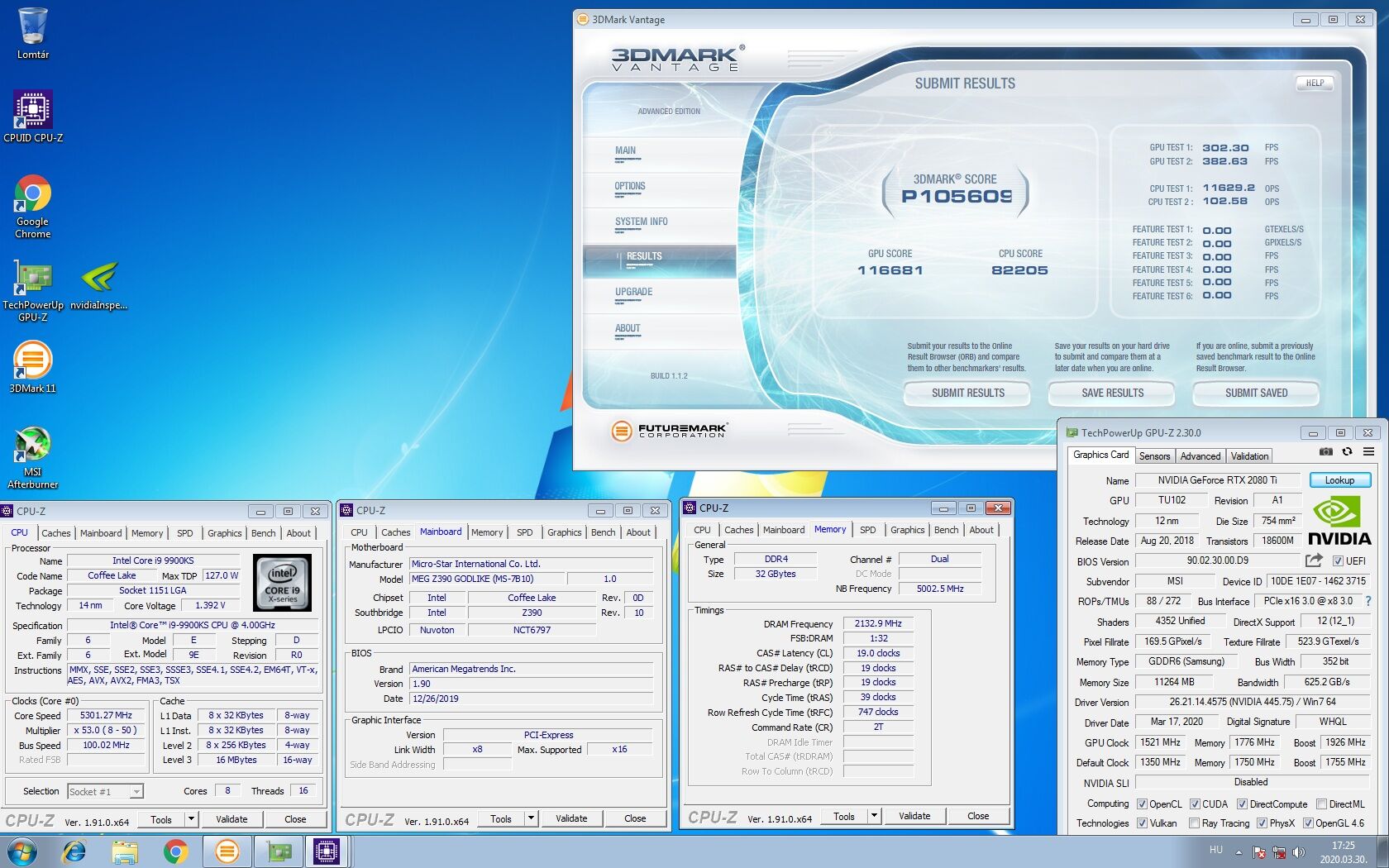Switch to the Sensors tab in GPU-Z

(1154, 456)
